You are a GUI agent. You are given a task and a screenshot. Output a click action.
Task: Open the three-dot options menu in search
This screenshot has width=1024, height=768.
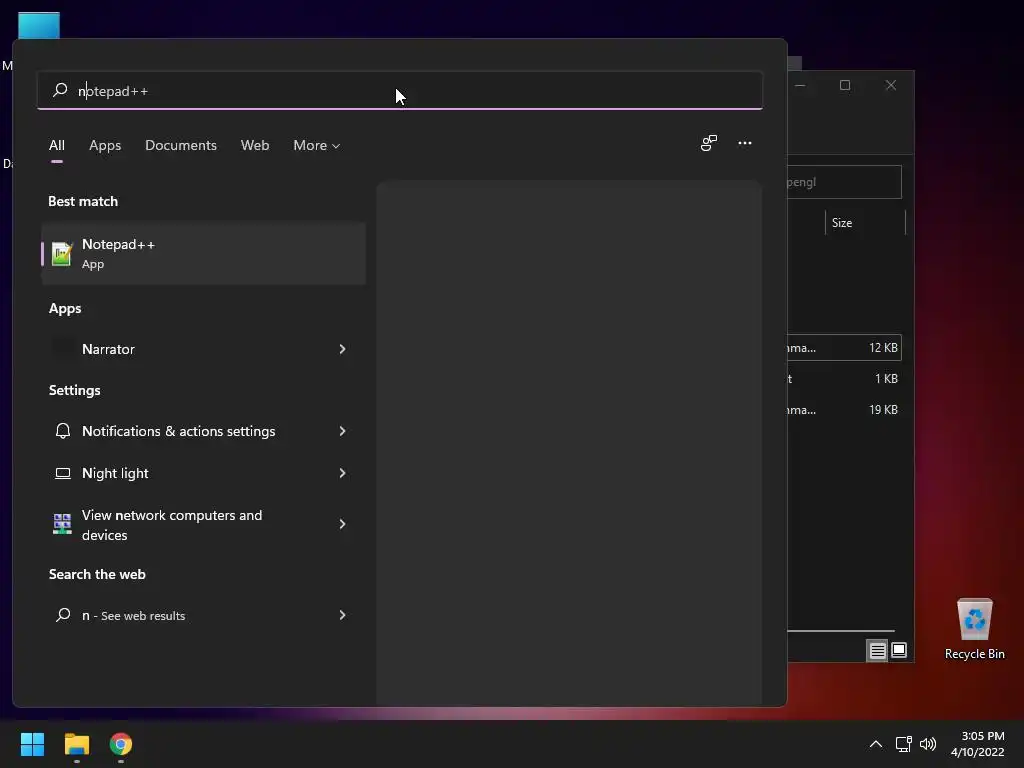(x=744, y=143)
